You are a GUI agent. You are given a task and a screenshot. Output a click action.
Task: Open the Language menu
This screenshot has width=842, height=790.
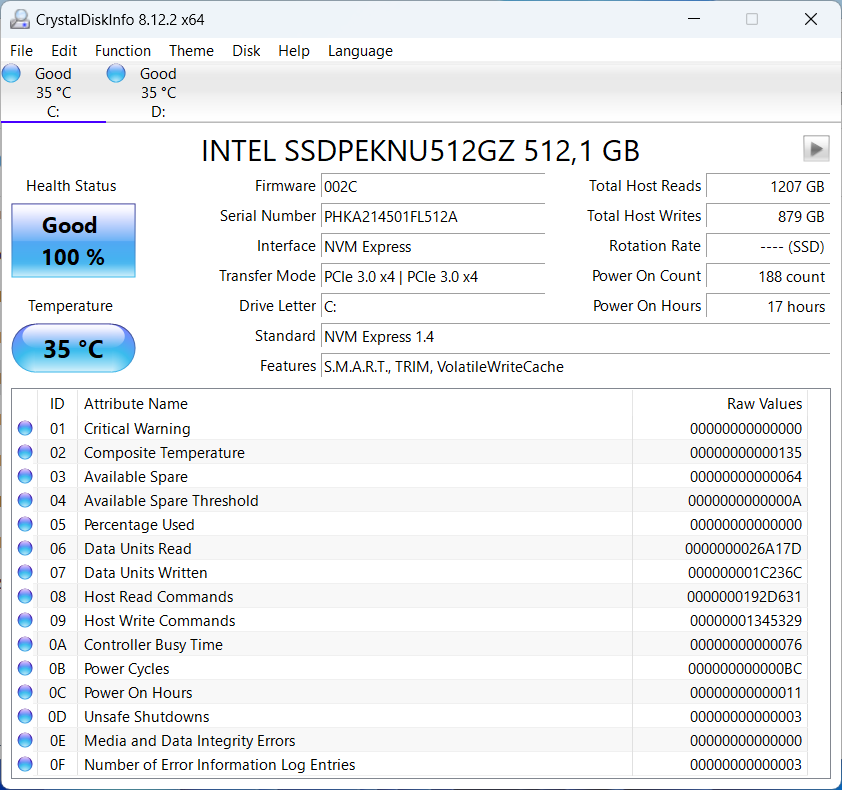[360, 51]
